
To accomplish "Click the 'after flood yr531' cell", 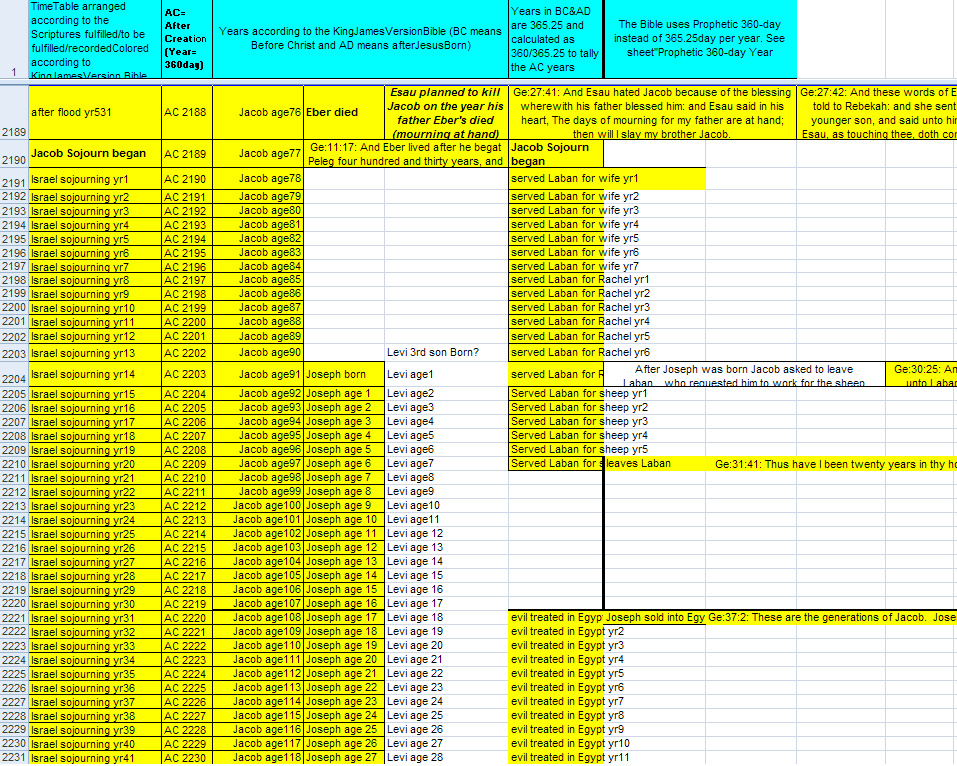I will pyautogui.click(x=95, y=113).
